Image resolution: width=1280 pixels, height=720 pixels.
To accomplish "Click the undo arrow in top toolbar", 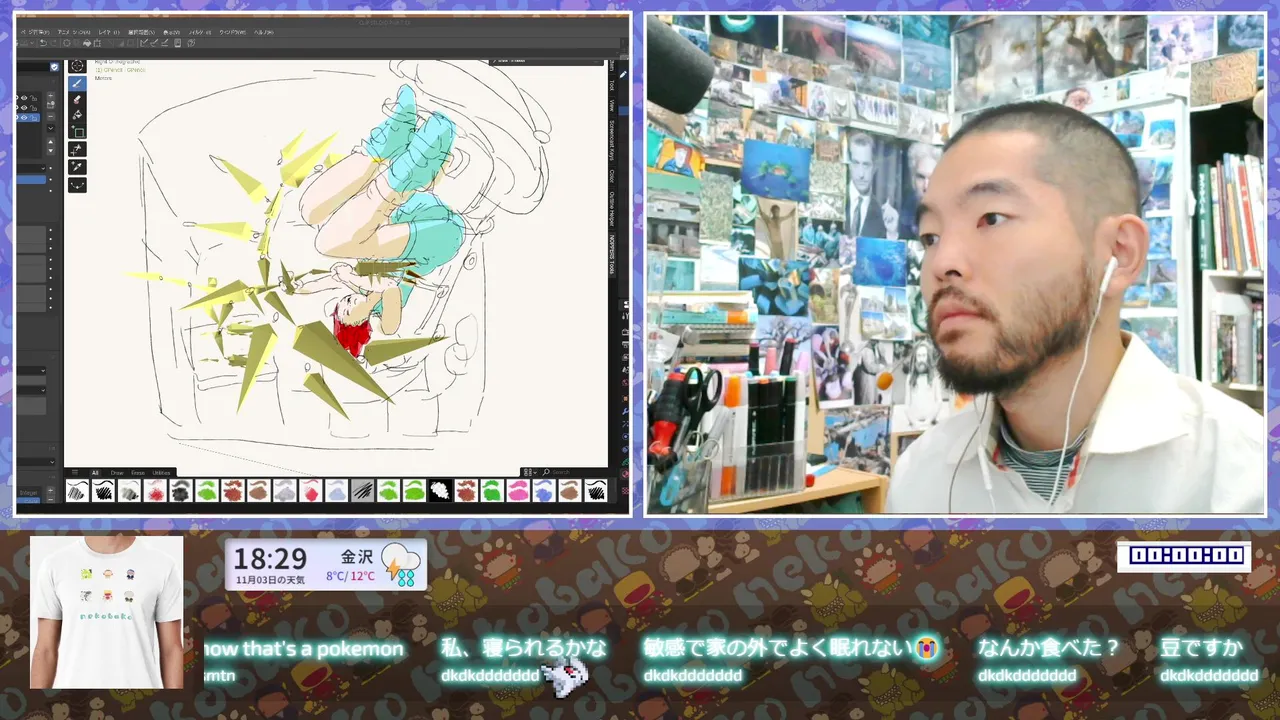I will (x=43, y=43).
